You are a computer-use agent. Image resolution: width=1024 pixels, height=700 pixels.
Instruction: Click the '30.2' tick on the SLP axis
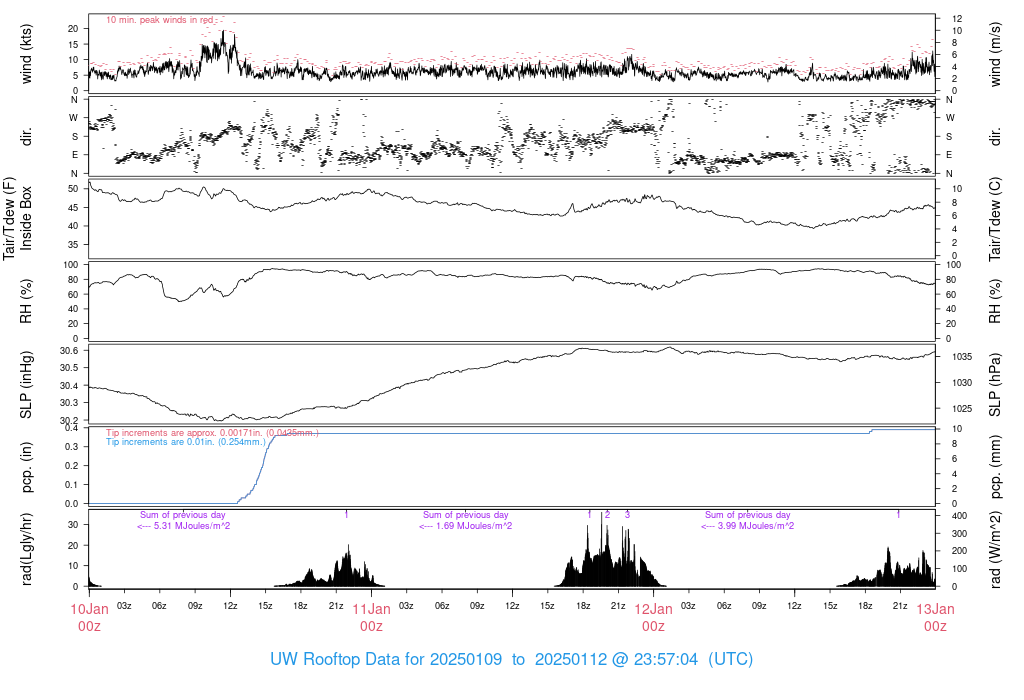click(x=69, y=420)
